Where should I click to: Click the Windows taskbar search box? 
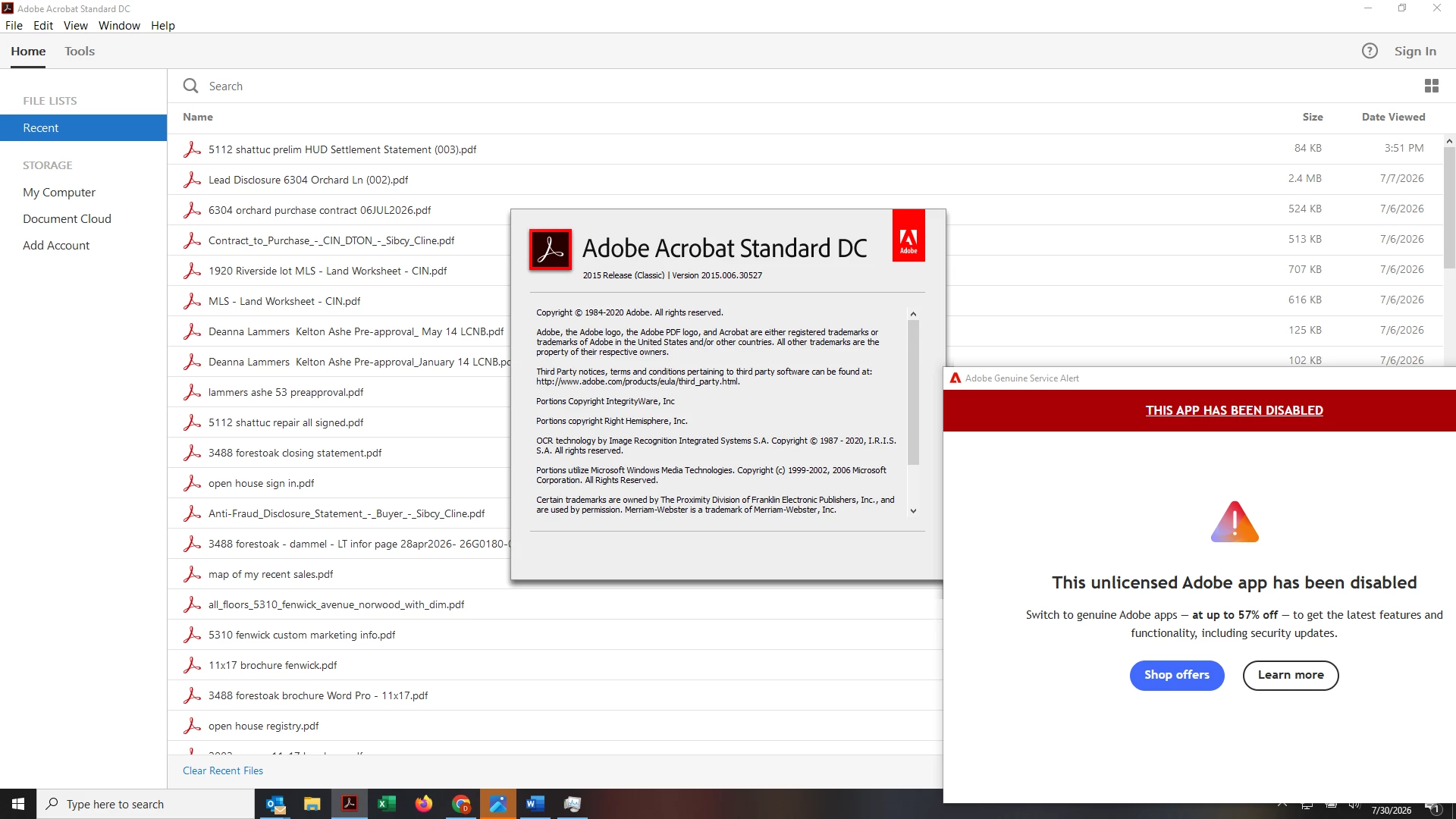tap(146, 804)
